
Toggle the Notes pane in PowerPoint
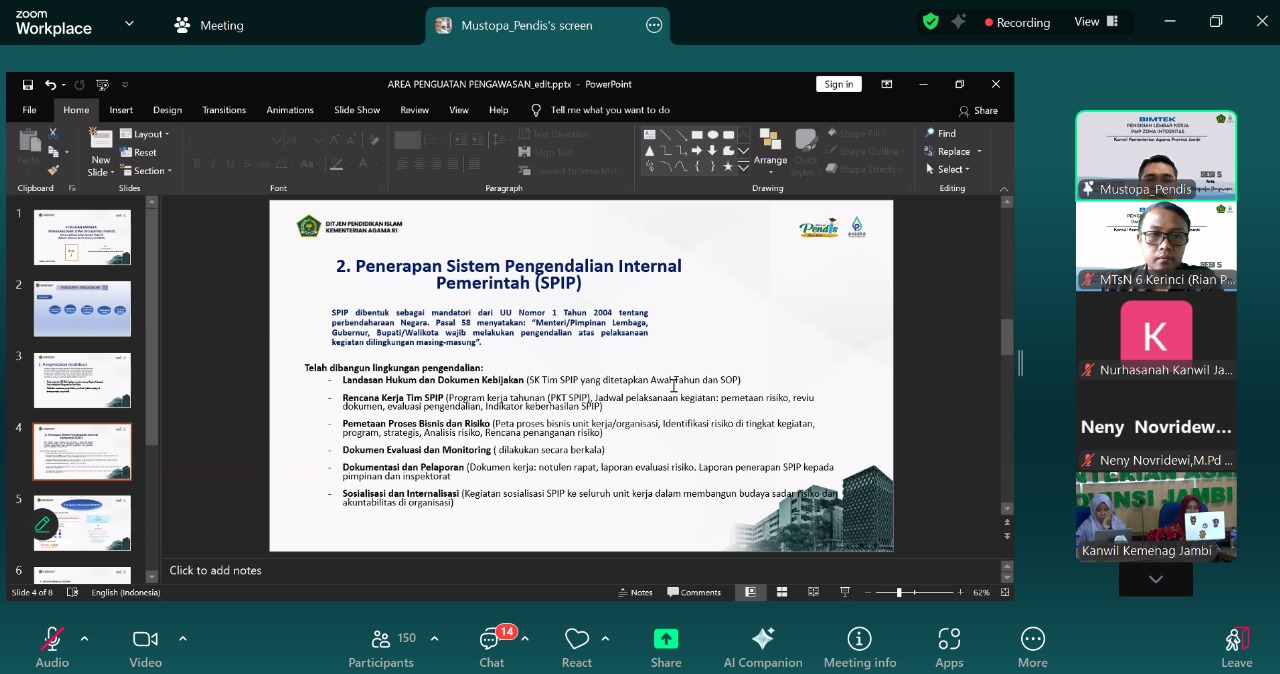pyautogui.click(x=635, y=592)
